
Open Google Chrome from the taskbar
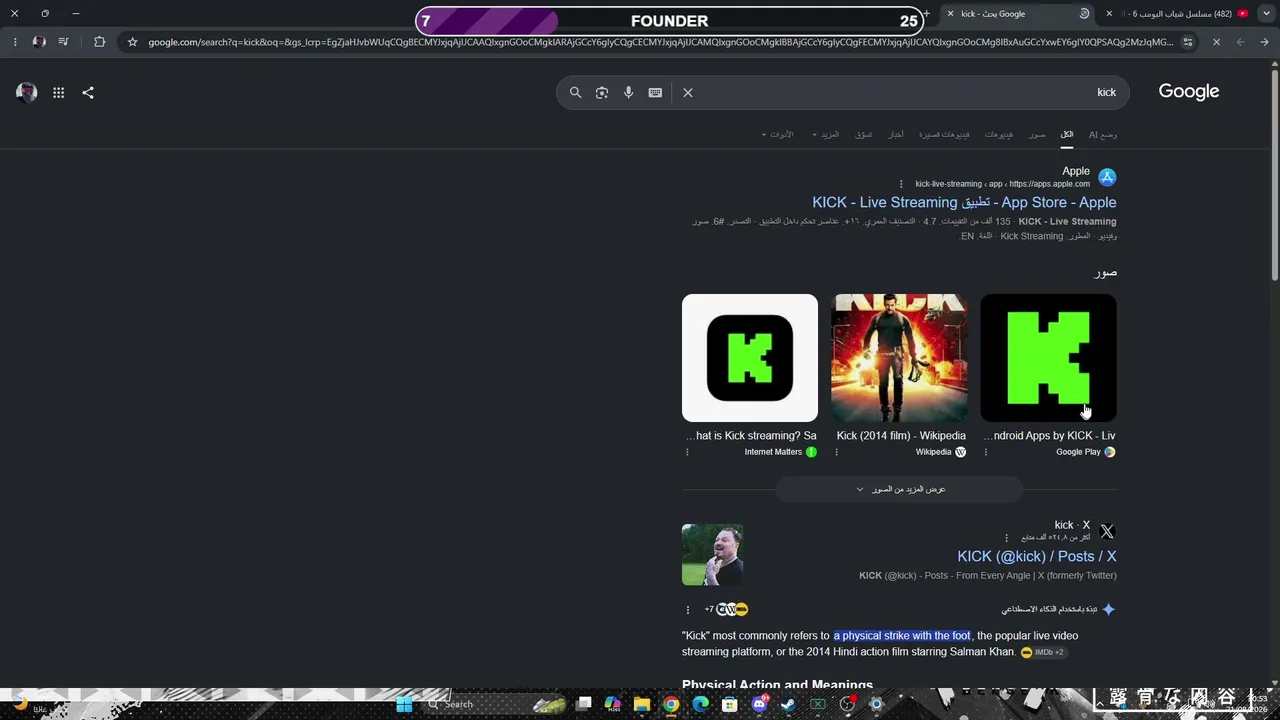671,704
